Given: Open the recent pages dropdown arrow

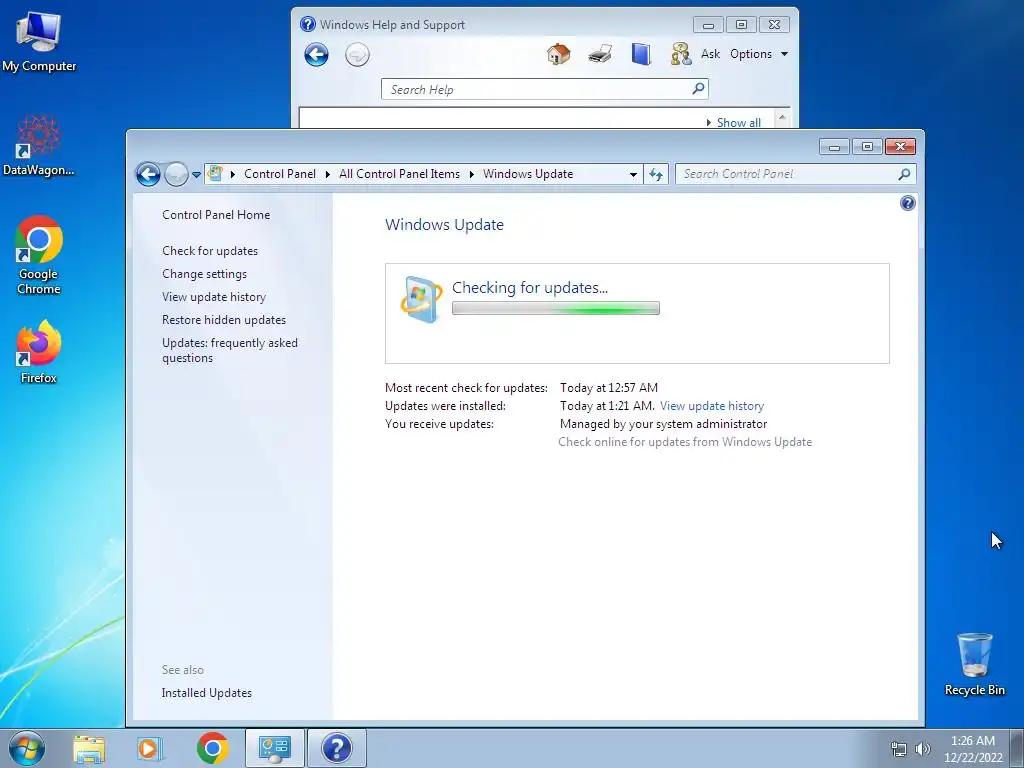Looking at the screenshot, I should click(196, 175).
